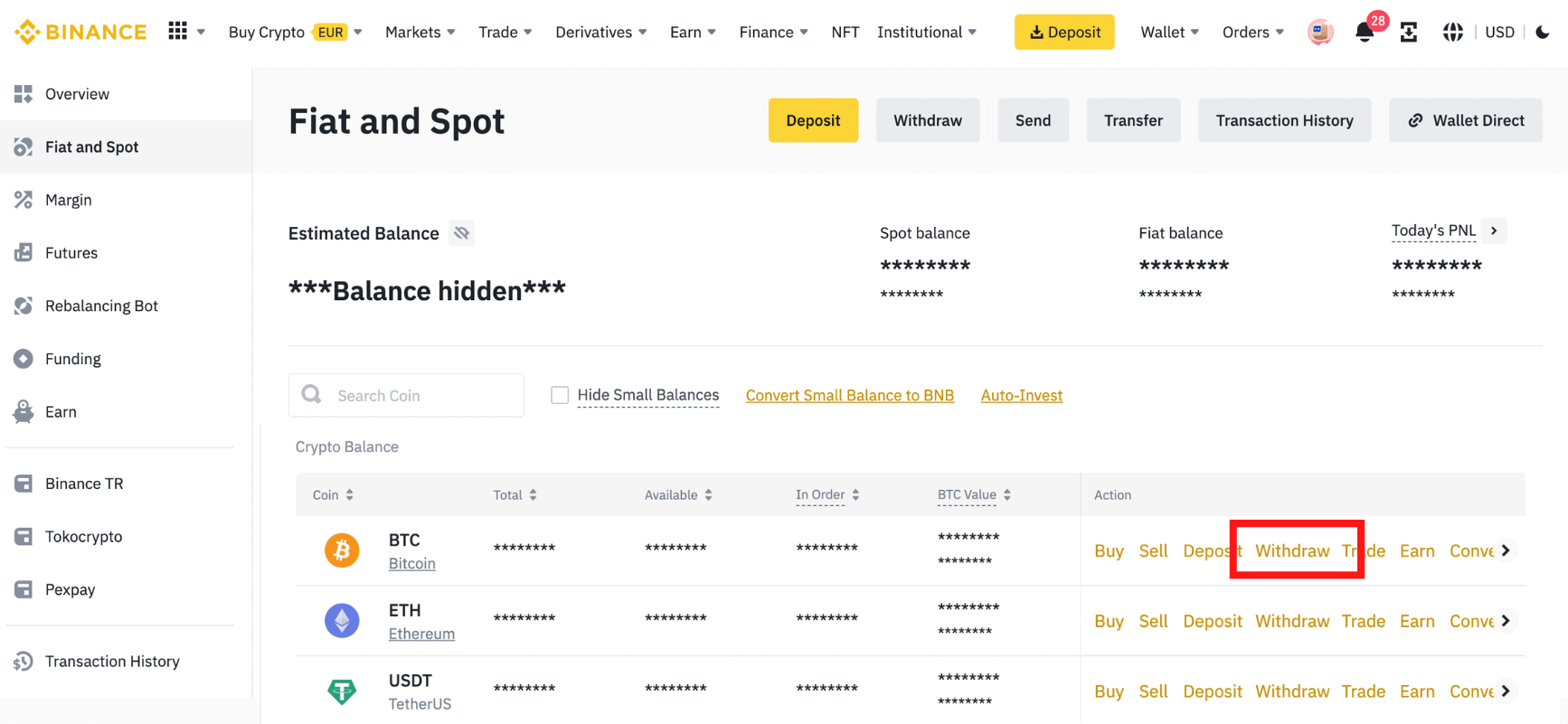Click Trade in the USDT row
Viewport: 1568px width, 724px height.
pos(1364,691)
